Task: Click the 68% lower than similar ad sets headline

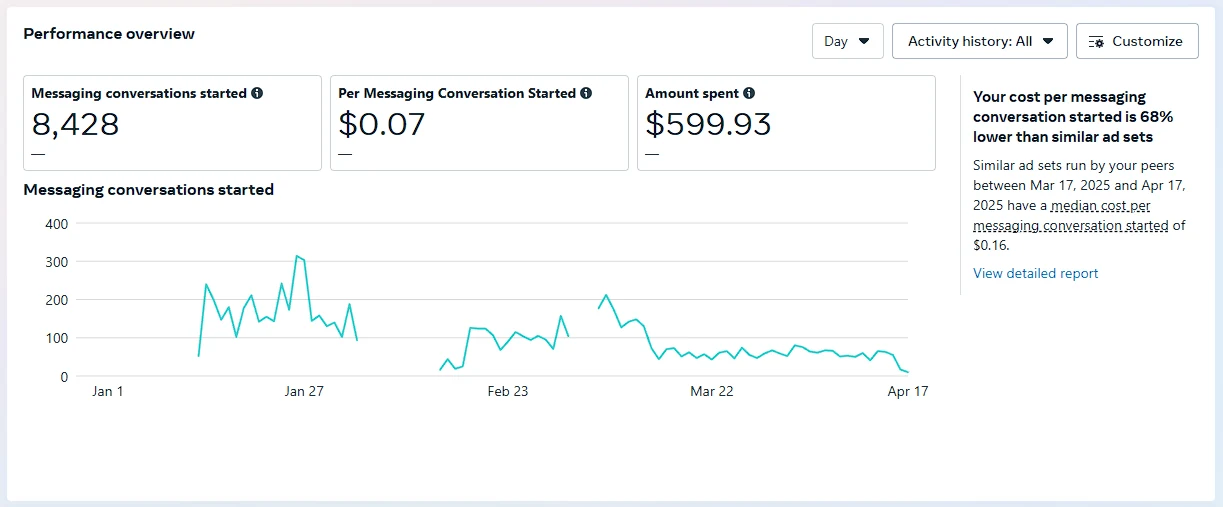Action: tap(1073, 117)
